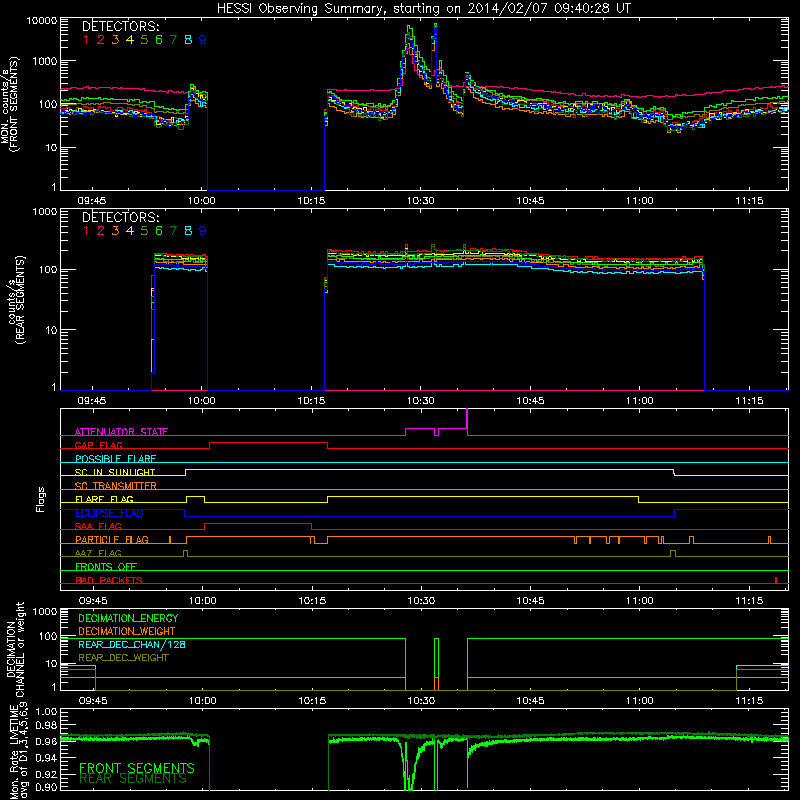Click the red BAD_PACKETS tick near 11:18
The image size is (800, 800).
pos(776,580)
